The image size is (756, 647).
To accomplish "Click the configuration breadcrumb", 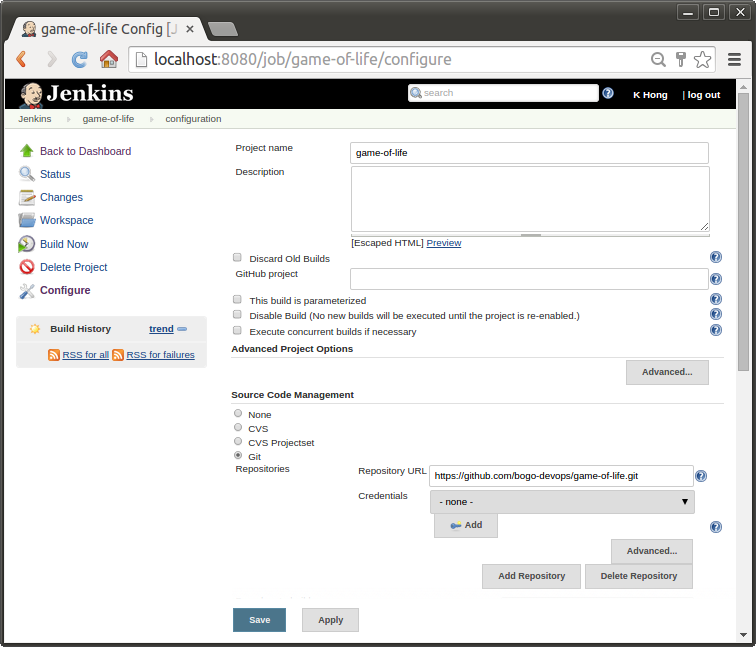I will coord(193,119).
